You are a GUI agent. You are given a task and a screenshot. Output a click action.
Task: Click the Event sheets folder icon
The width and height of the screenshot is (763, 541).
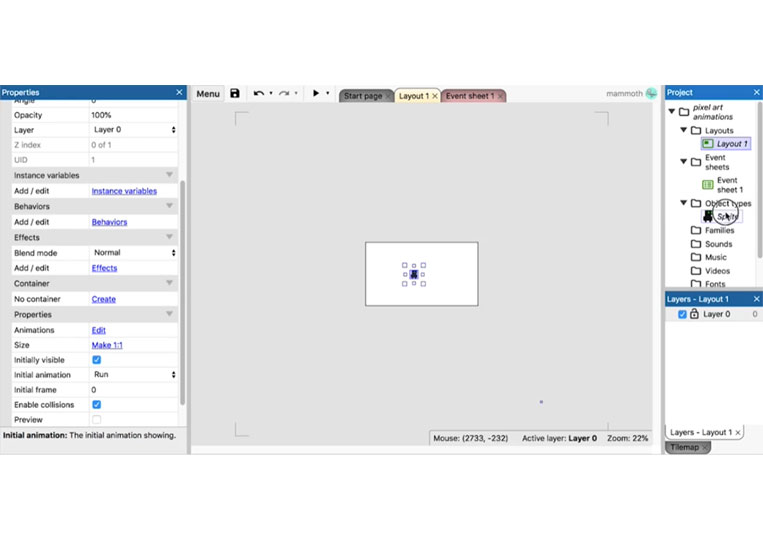coord(696,162)
